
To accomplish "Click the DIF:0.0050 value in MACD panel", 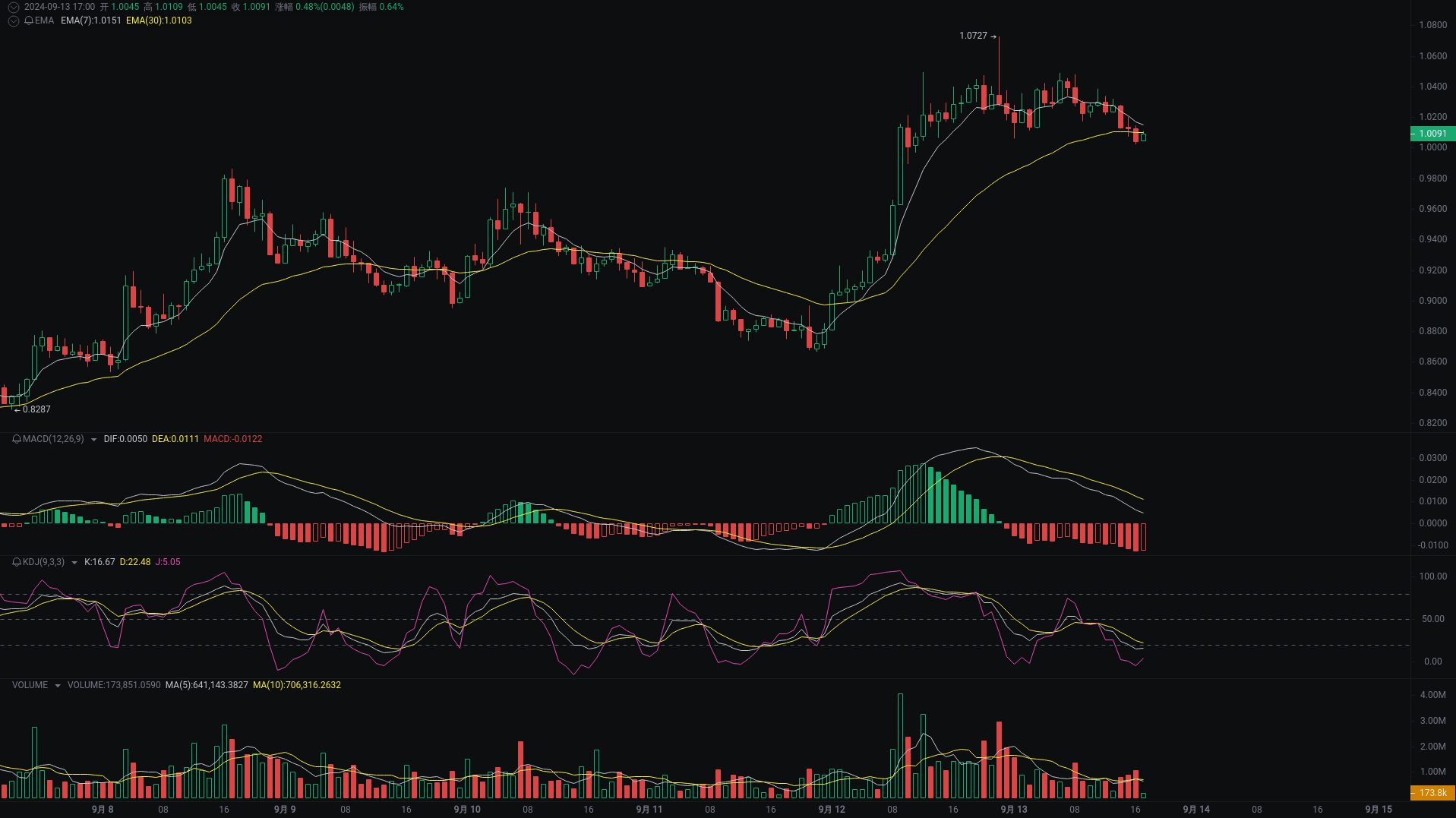I will coord(125,439).
